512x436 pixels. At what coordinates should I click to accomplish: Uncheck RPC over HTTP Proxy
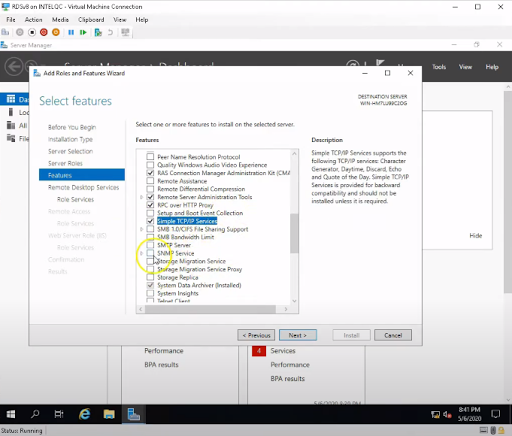150,205
